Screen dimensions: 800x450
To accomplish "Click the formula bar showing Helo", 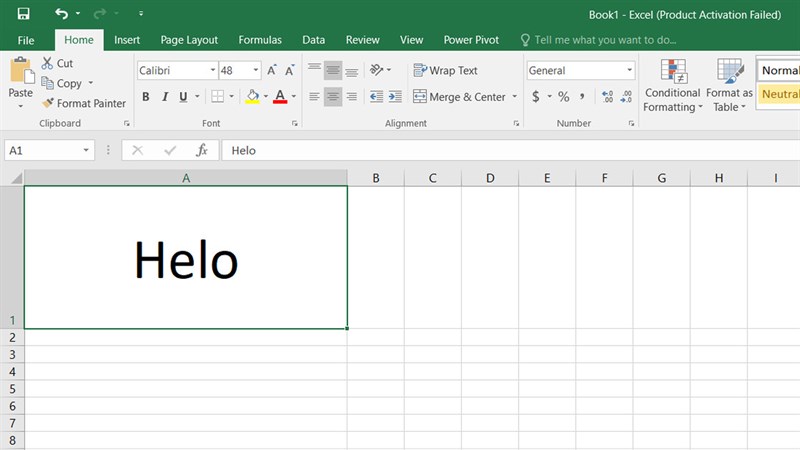I will 510,151.
